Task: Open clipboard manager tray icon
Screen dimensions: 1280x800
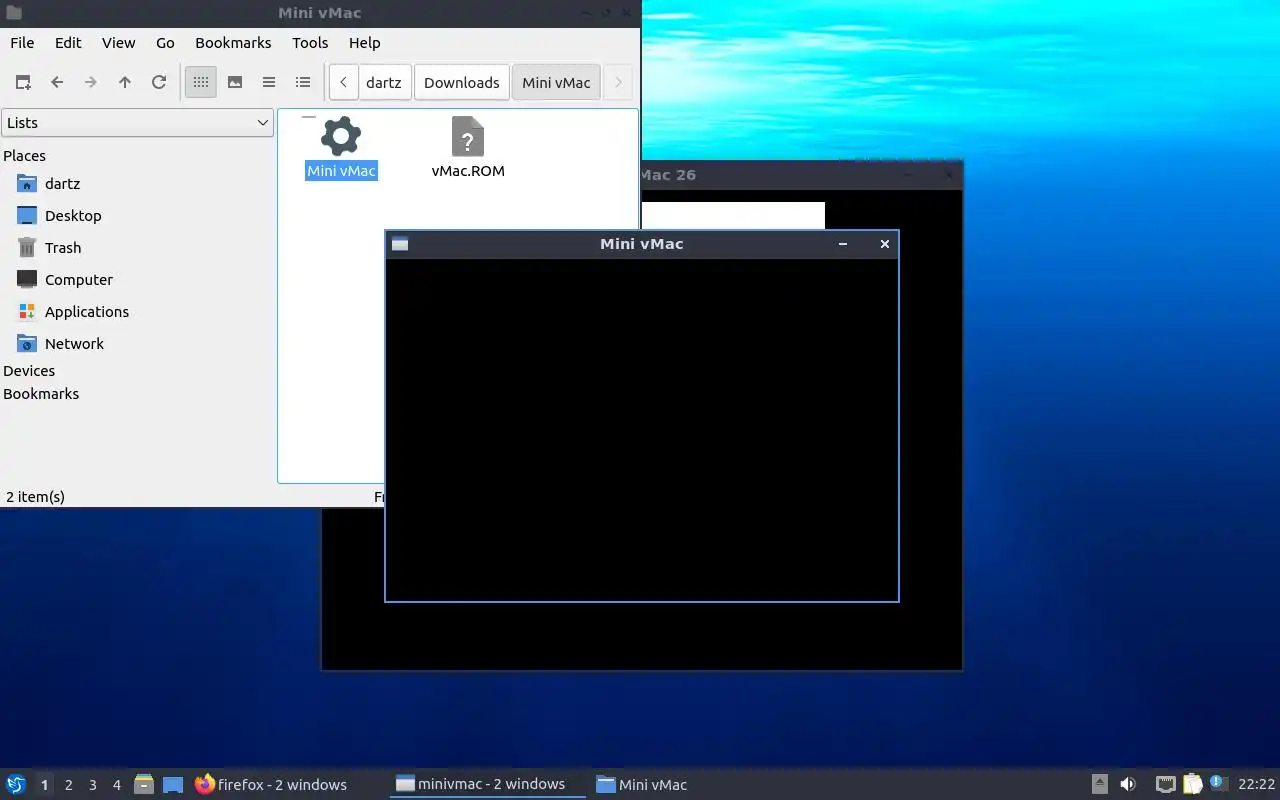Action: 1192,785
